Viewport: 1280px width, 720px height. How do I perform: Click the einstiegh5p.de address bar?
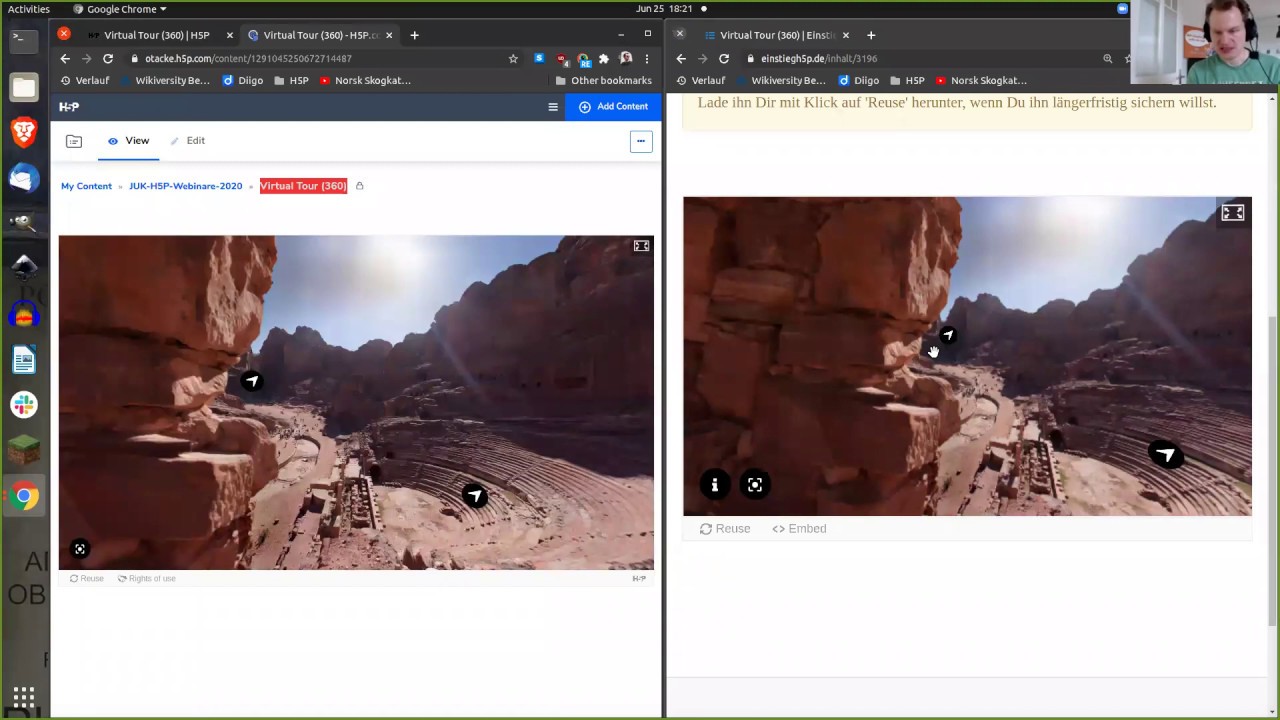[x=920, y=59]
